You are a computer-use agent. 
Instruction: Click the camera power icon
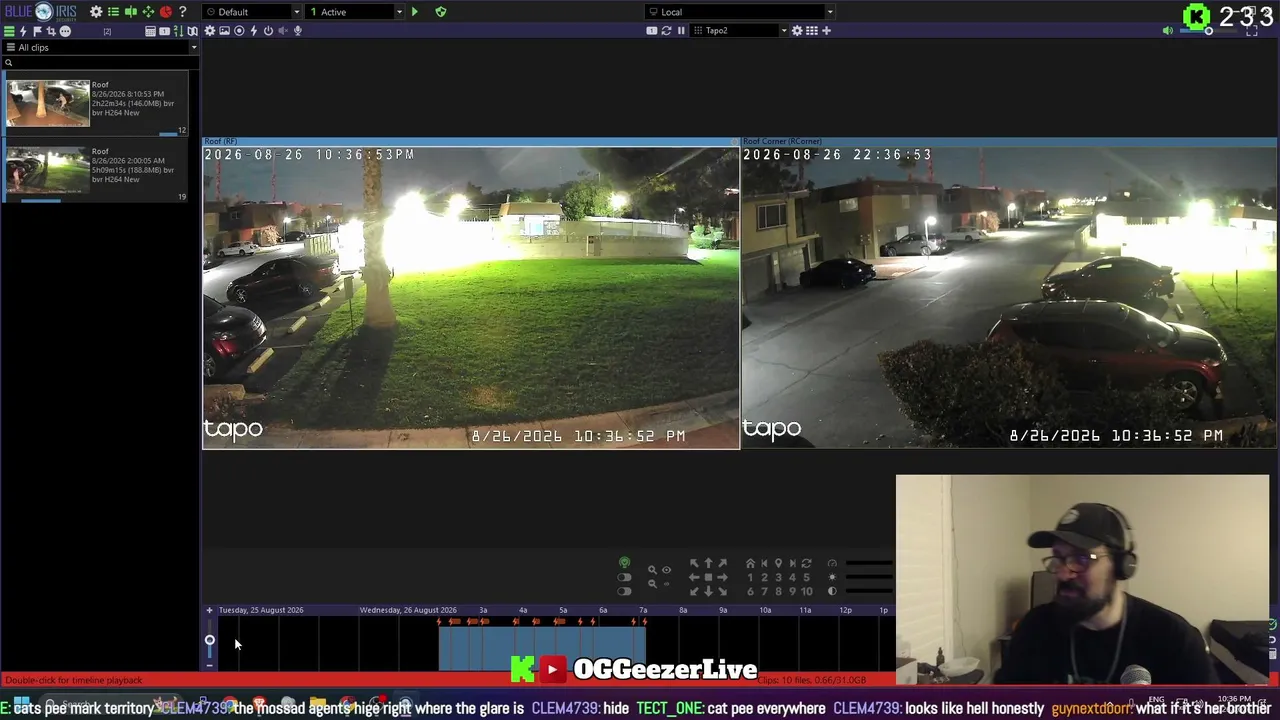point(268,31)
